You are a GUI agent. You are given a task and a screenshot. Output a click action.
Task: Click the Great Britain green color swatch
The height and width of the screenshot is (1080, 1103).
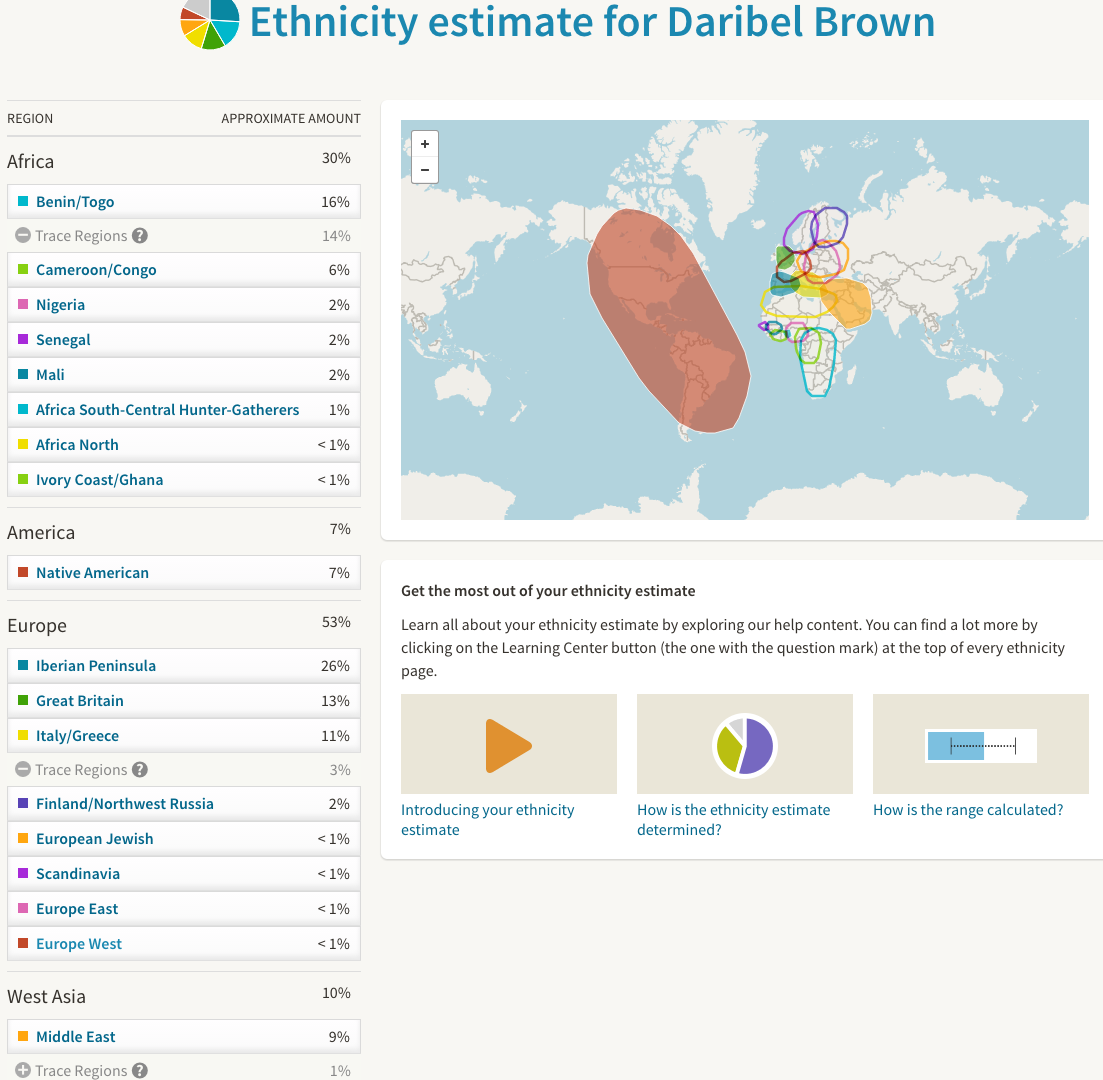23,701
